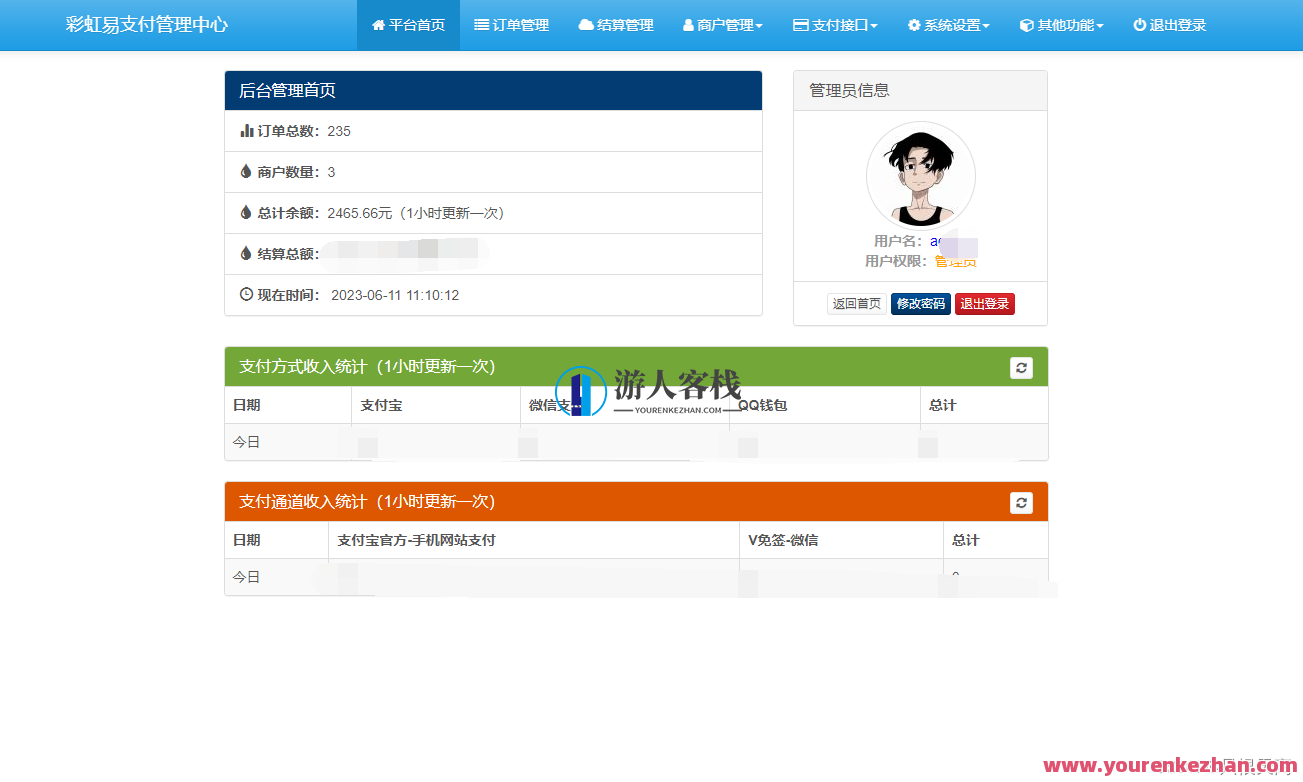Click the home icon on 平台首页
This screenshot has height=782, width=1303.
[377, 25]
